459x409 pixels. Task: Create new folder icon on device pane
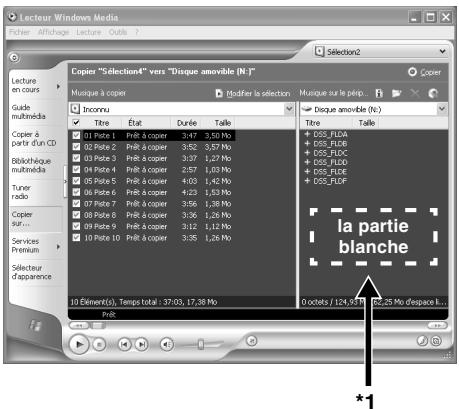(x=396, y=93)
